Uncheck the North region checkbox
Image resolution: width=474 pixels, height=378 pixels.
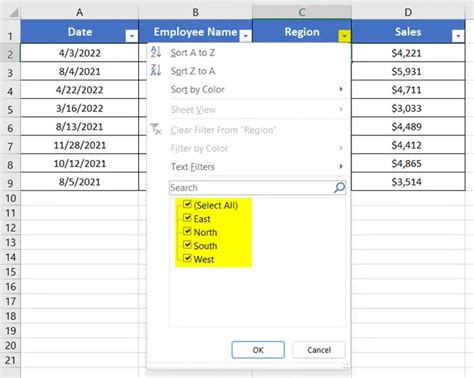[x=187, y=231]
